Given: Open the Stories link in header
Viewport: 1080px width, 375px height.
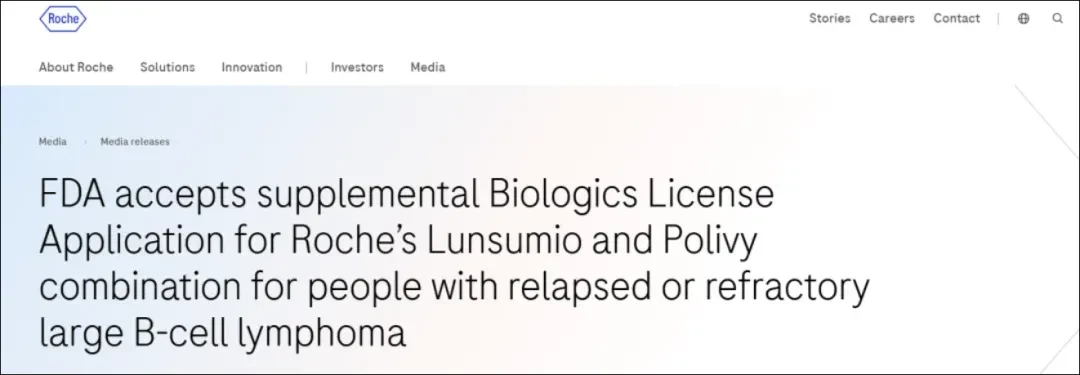Looking at the screenshot, I should (829, 19).
